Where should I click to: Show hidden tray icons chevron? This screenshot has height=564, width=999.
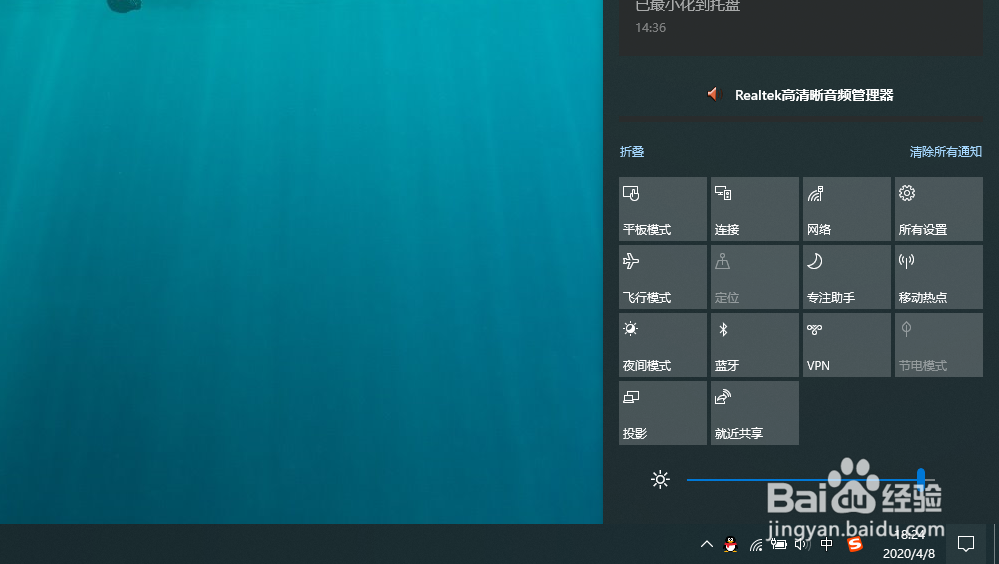point(707,544)
